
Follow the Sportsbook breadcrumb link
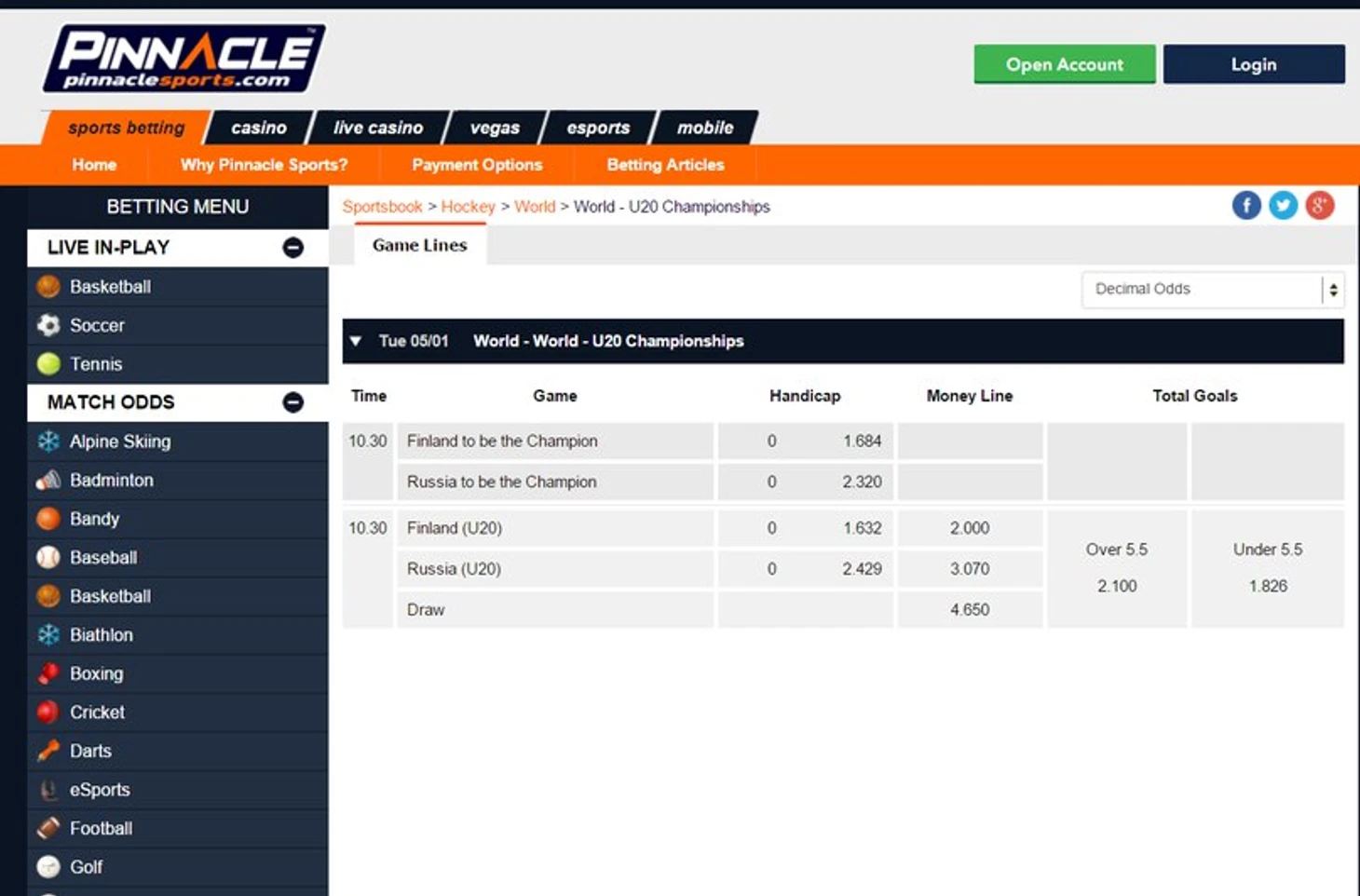click(x=383, y=207)
